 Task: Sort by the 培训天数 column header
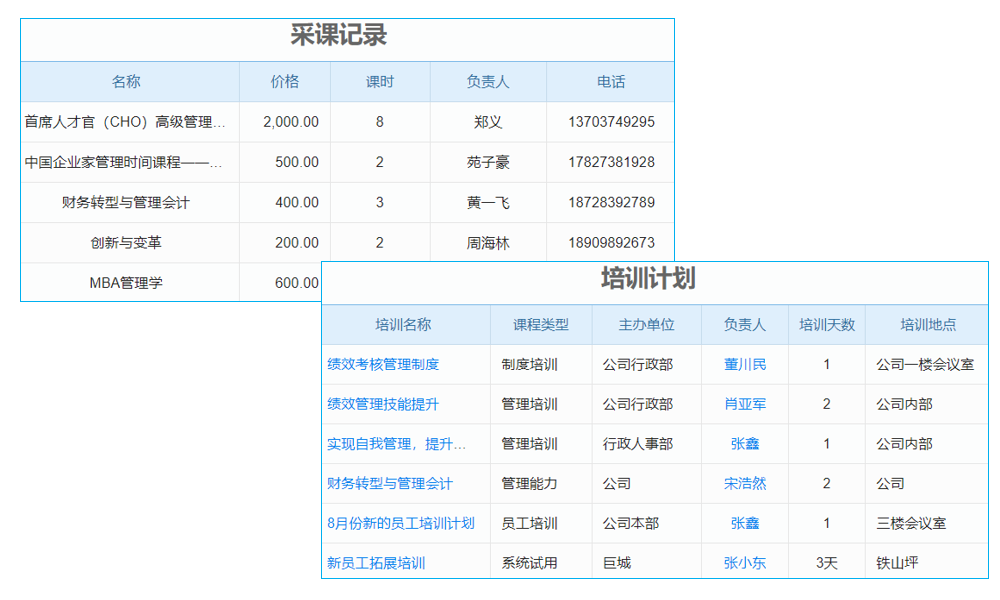tap(825, 325)
